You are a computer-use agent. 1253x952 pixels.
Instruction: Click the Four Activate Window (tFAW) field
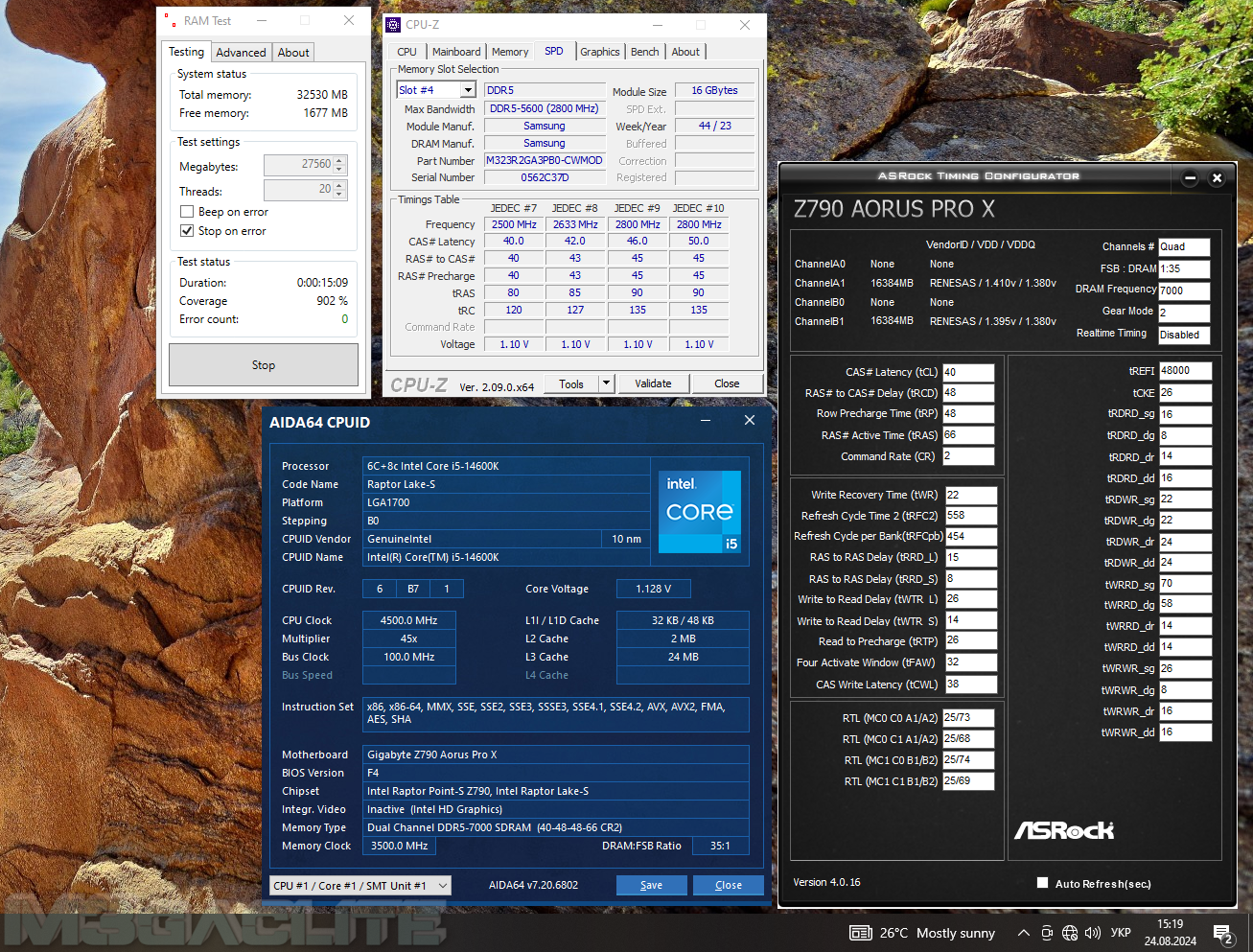971,662
